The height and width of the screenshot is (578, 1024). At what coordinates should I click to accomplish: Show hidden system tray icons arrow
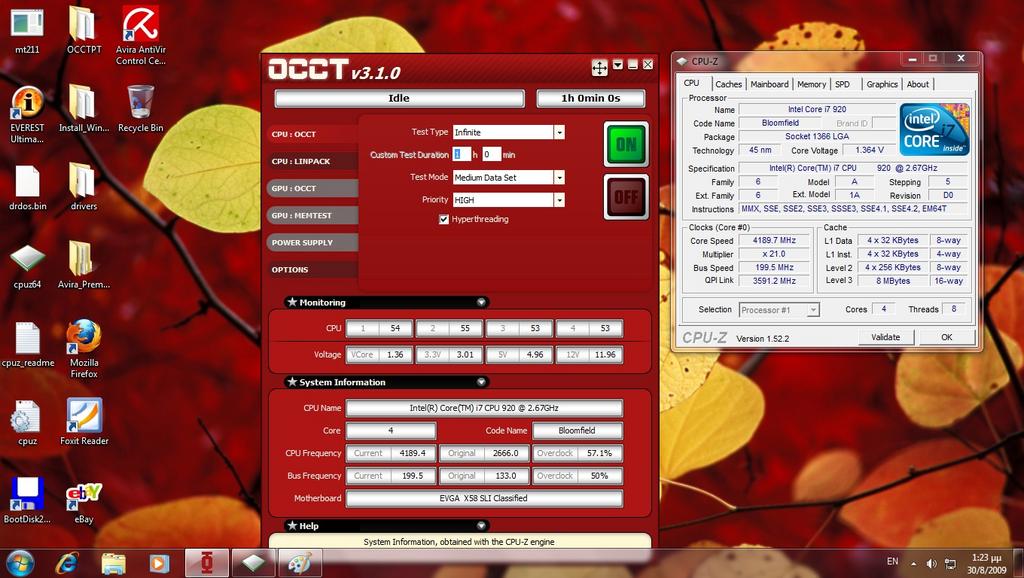914,563
